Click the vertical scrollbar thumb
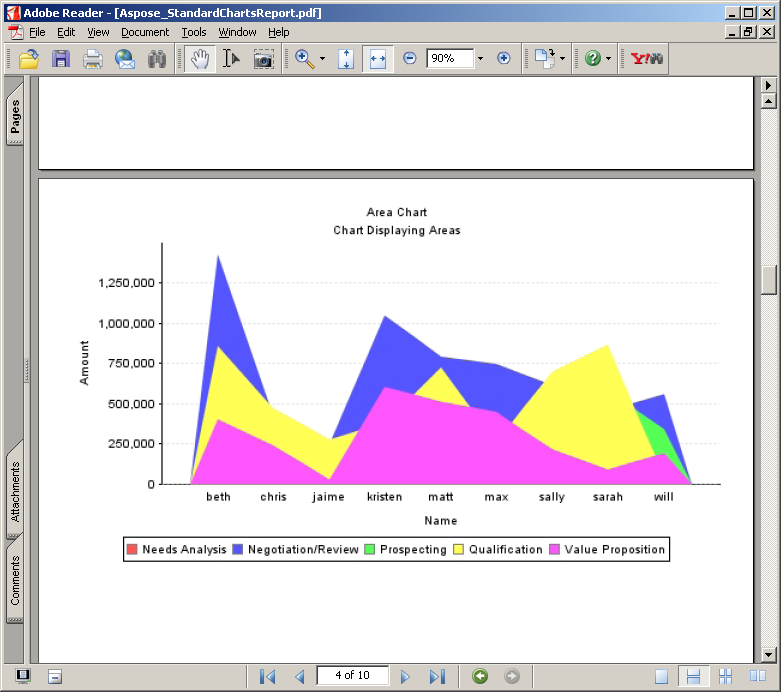This screenshot has height=692, width=781. pos(768,279)
